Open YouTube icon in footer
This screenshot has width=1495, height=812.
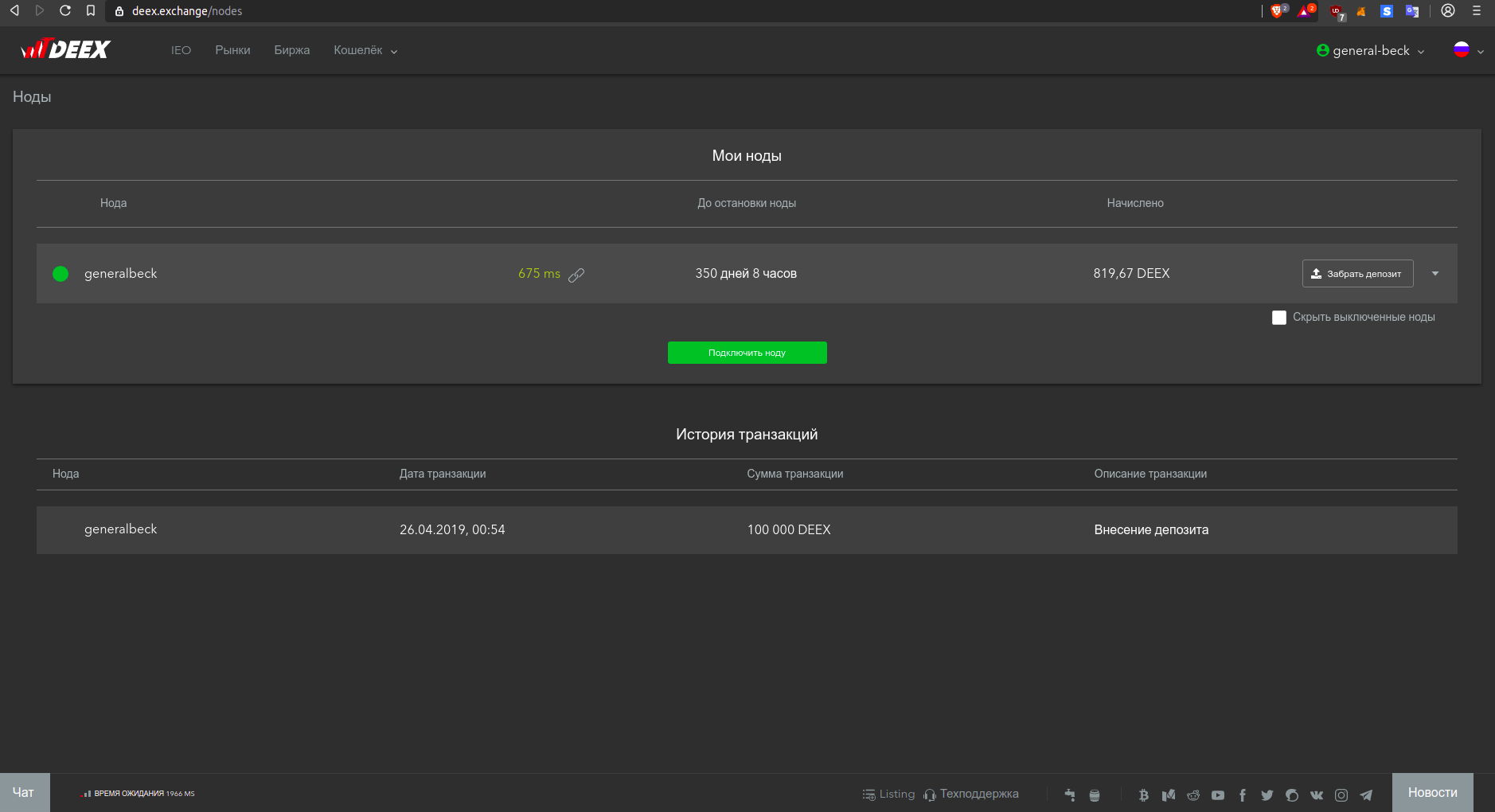pos(1218,794)
